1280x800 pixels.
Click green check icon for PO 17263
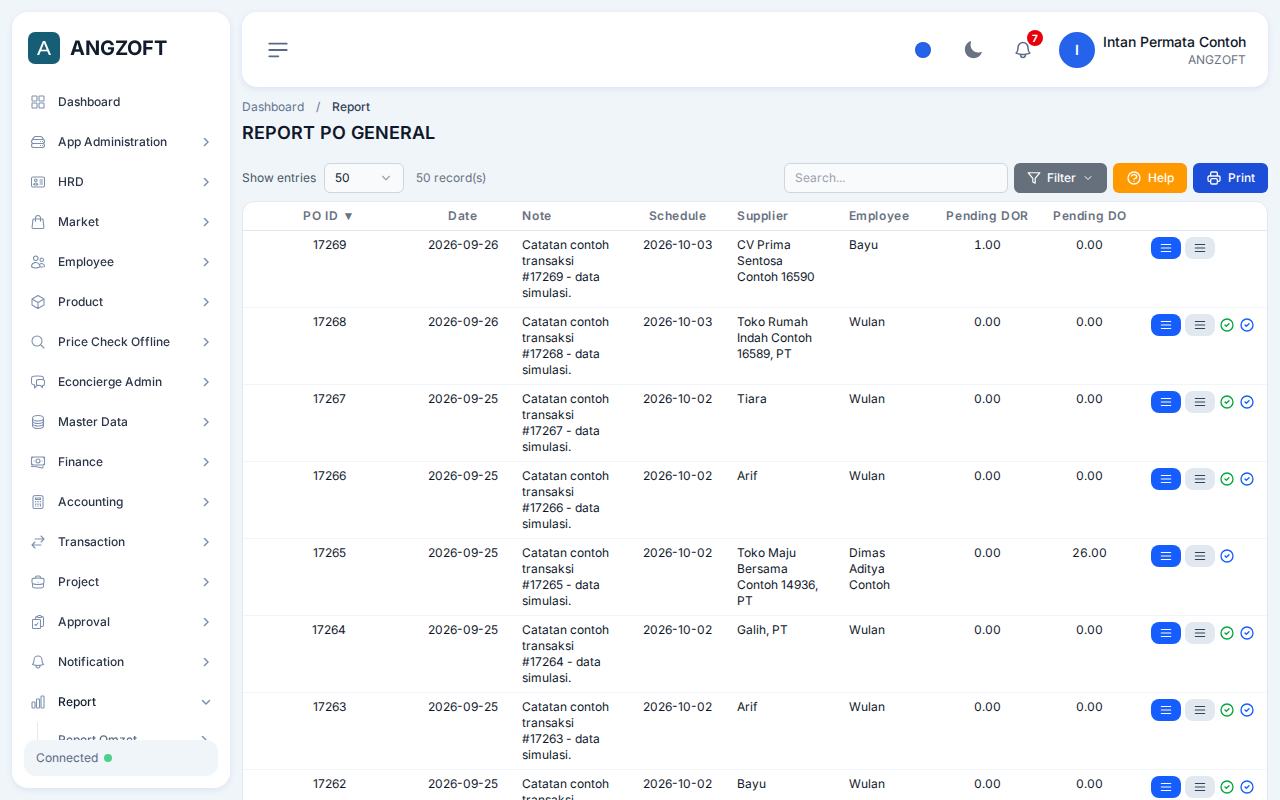point(1227,710)
